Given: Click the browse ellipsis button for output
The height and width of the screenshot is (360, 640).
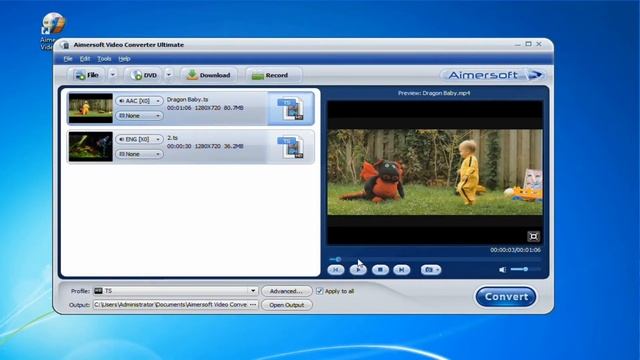Looking at the screenshot, I should (x=253, y=305).
